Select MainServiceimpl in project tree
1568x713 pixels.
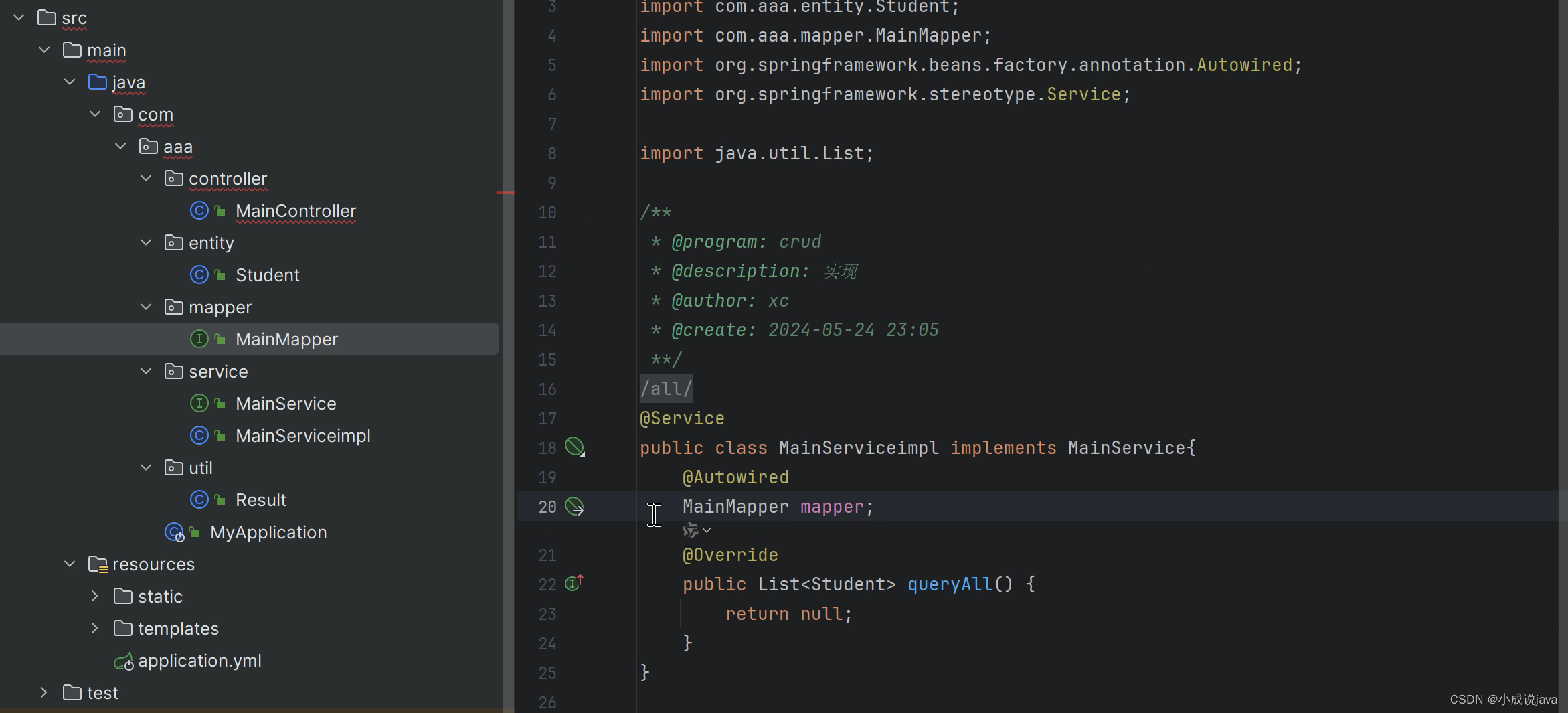302,435
